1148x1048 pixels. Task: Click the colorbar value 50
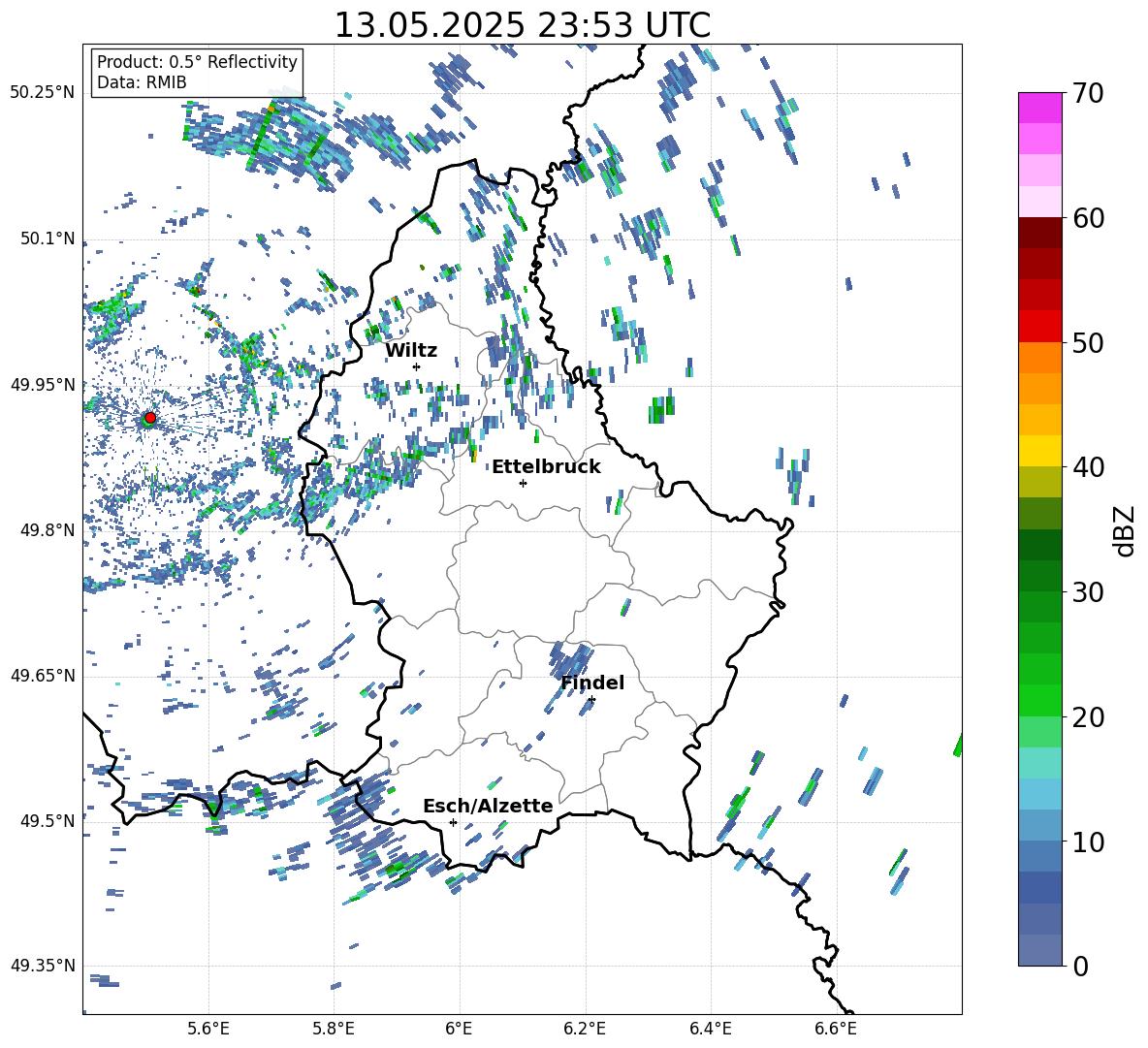click(x=1088, y=343)
